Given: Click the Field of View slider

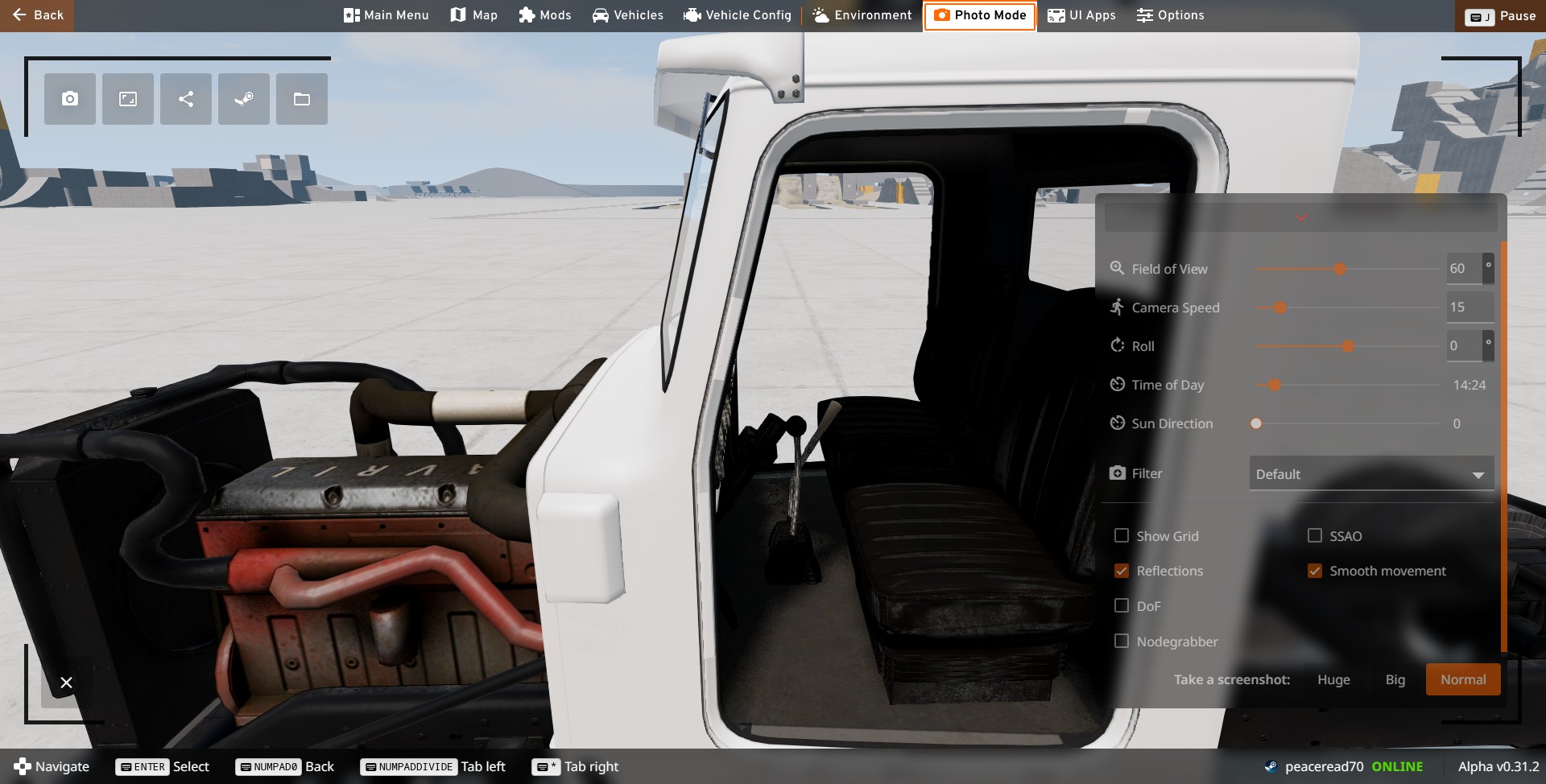Looking at the screenshot, I should click(1348, 269).
